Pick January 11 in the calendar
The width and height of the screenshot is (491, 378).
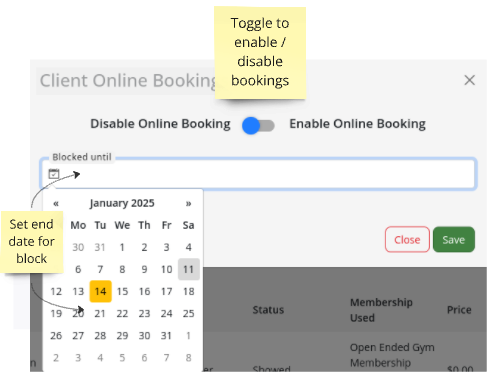point(188,269)
